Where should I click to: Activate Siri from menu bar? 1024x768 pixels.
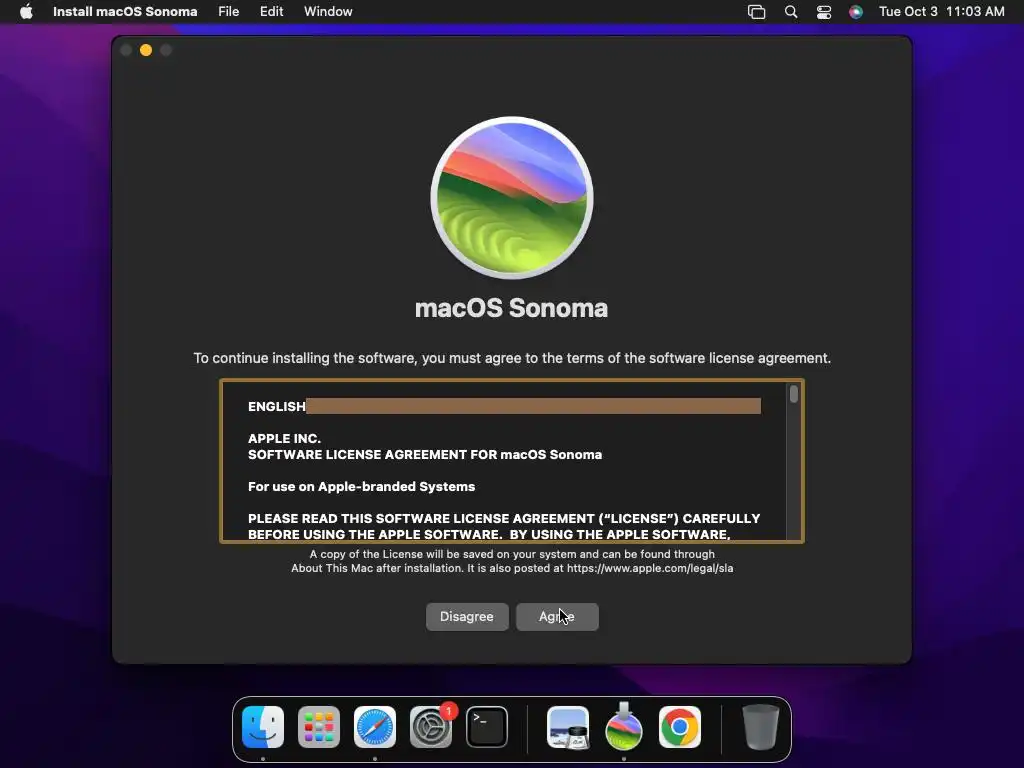[x=856, y=12]
